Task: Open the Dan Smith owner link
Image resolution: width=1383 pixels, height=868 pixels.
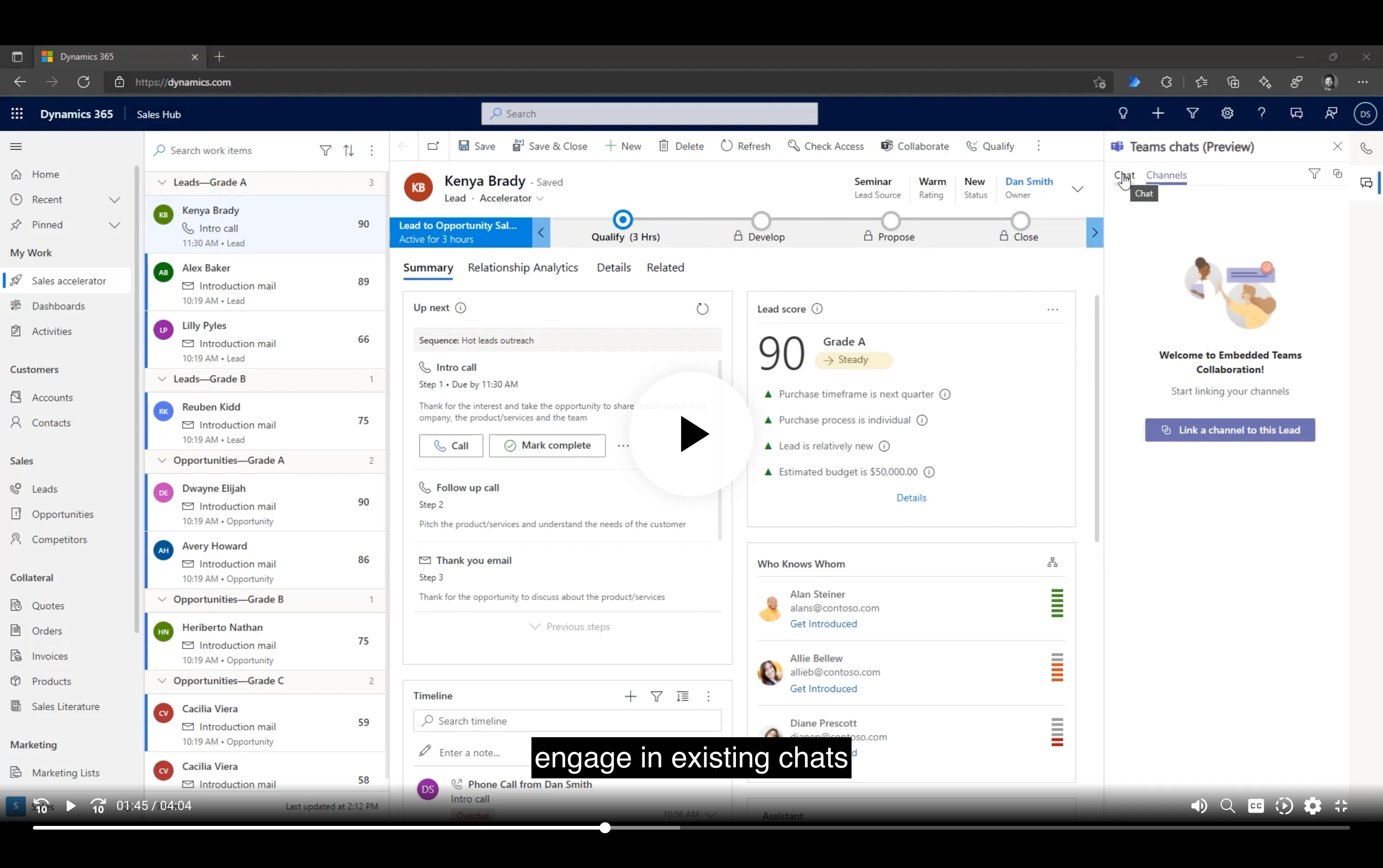Action: click(x=1029, y=182)
